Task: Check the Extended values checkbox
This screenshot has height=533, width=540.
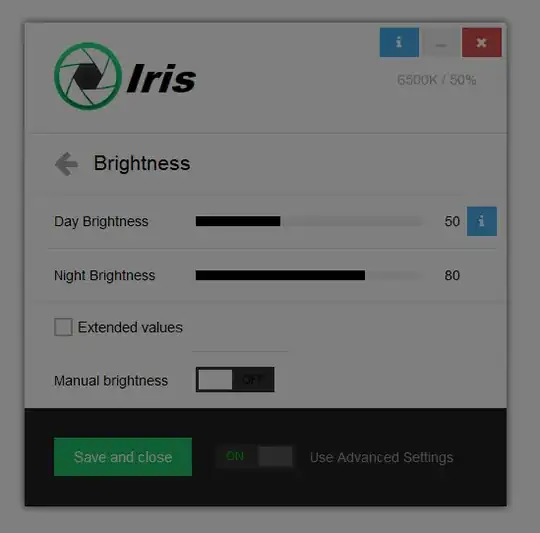Action: [63, 327]
